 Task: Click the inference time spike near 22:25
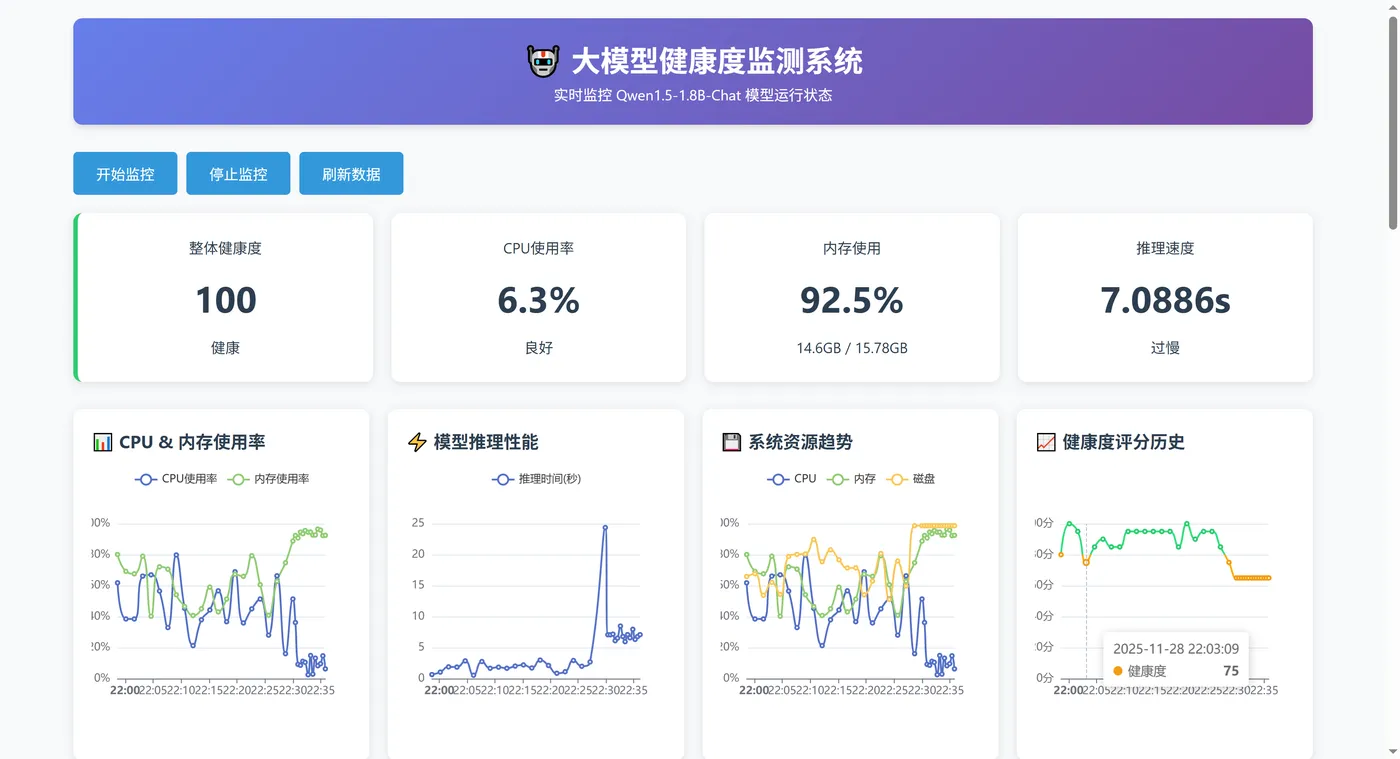(605, 527)
